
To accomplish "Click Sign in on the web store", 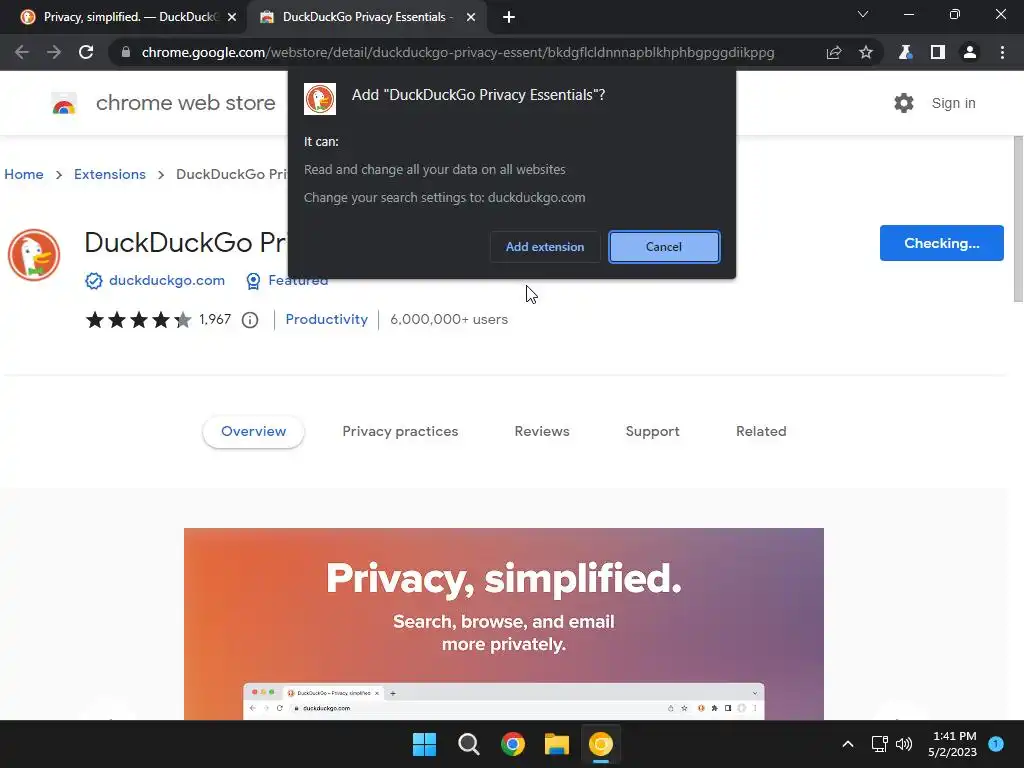I will [953, 103].
